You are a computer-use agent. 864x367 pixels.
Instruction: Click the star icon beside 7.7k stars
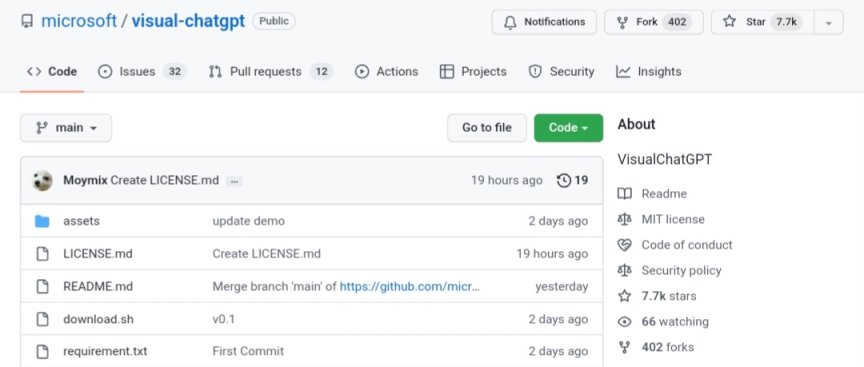pos(624,296)
